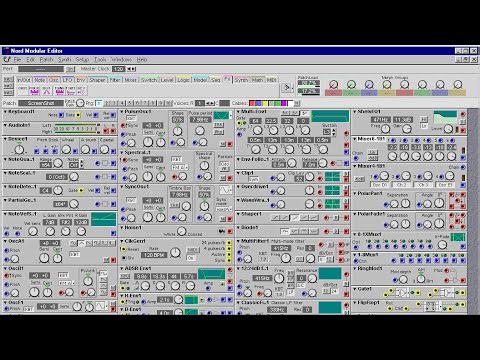Viewport: 480px width, 360px height.
Task: Mute SyncOsc1 with its M button
Action: click(223, 219)
